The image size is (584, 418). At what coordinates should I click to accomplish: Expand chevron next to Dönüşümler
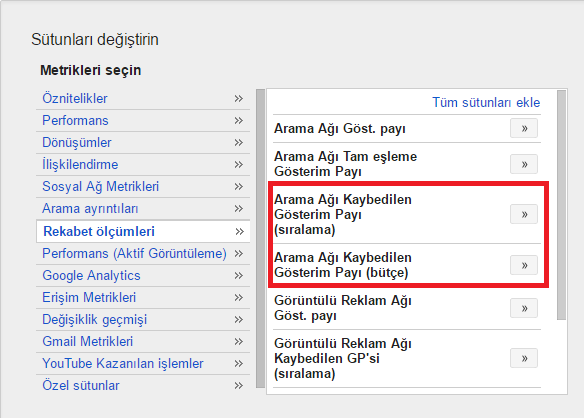click(238, 143)
